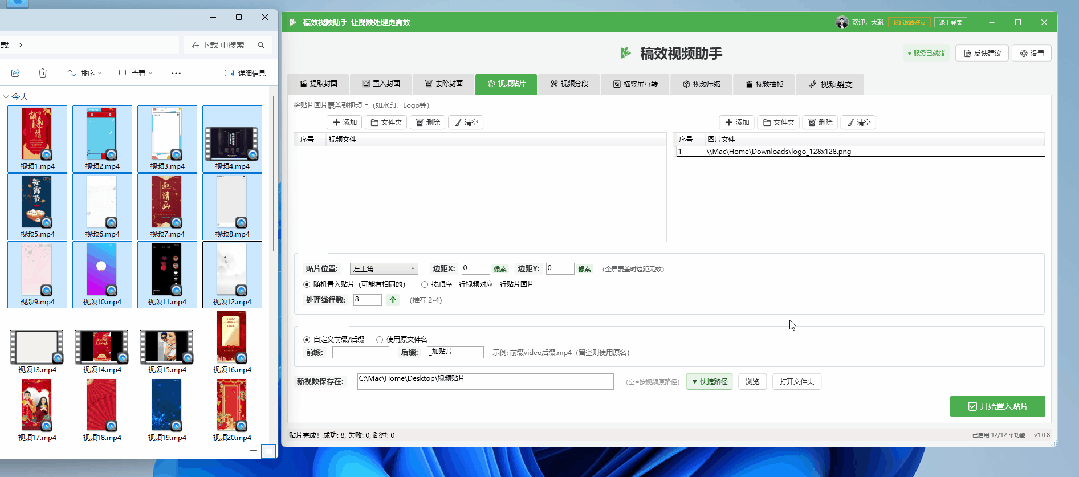Open the sticker position dropdown showing 左上角

click(384, 269)
